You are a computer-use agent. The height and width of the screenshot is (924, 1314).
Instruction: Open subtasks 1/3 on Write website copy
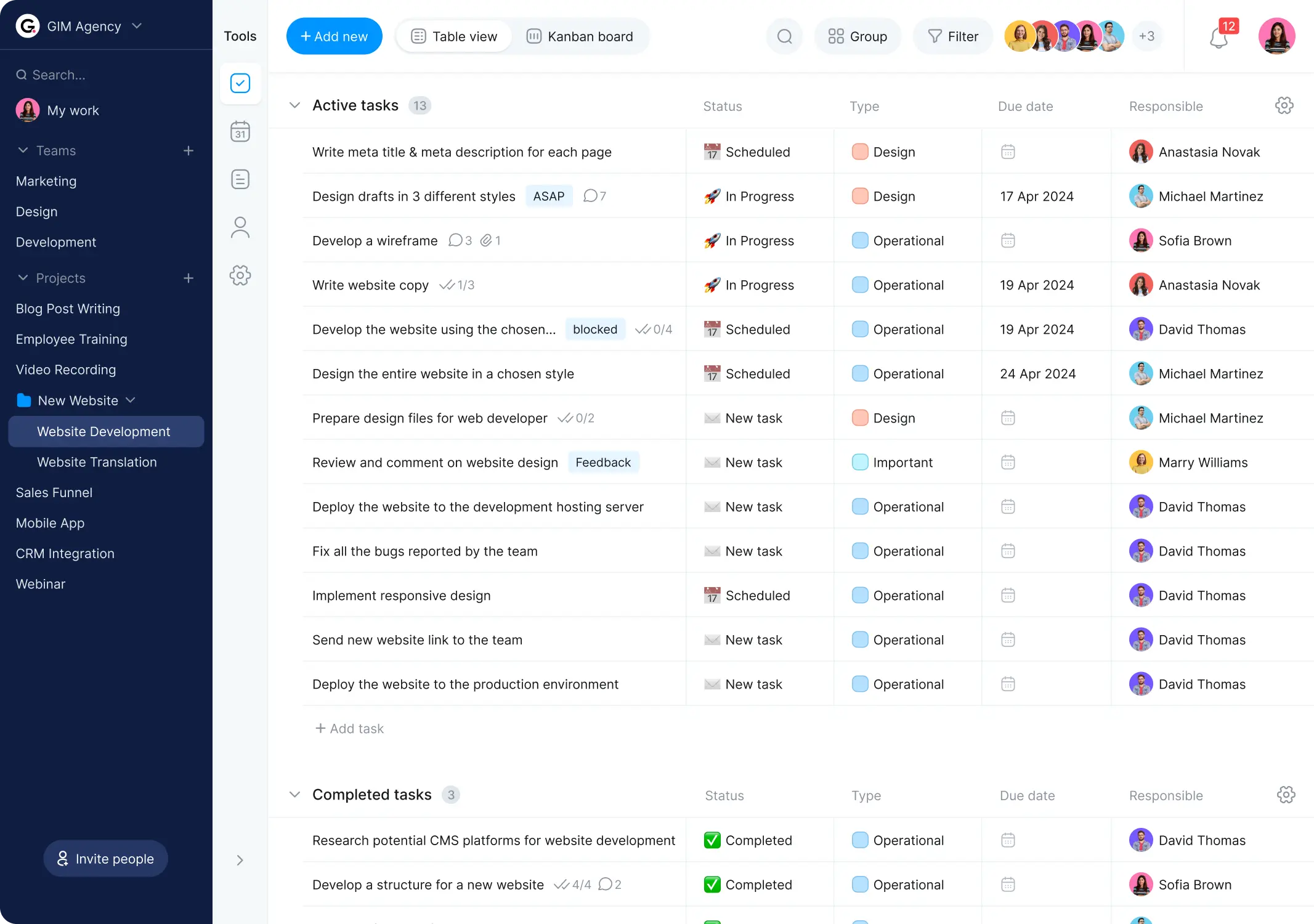click(456, 285)
